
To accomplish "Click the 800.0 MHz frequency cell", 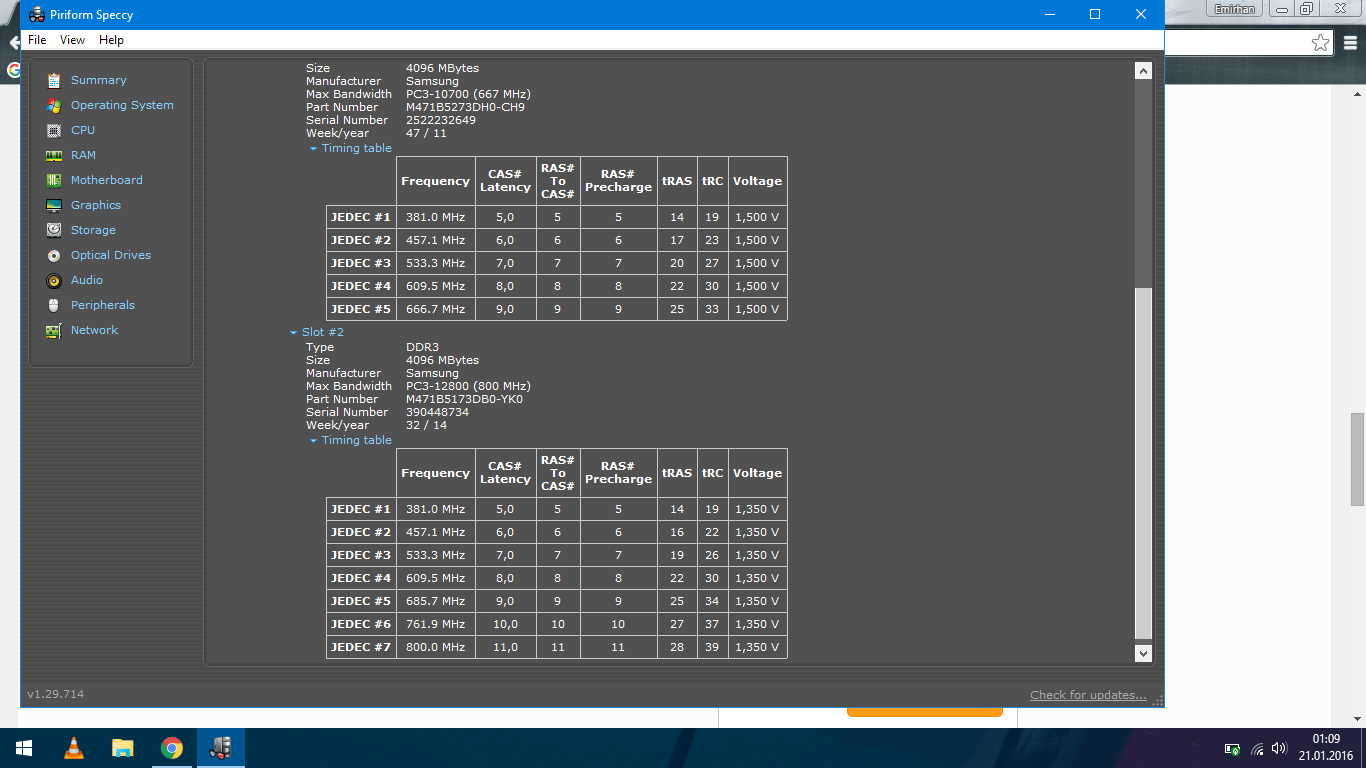I will click(435, 647).
